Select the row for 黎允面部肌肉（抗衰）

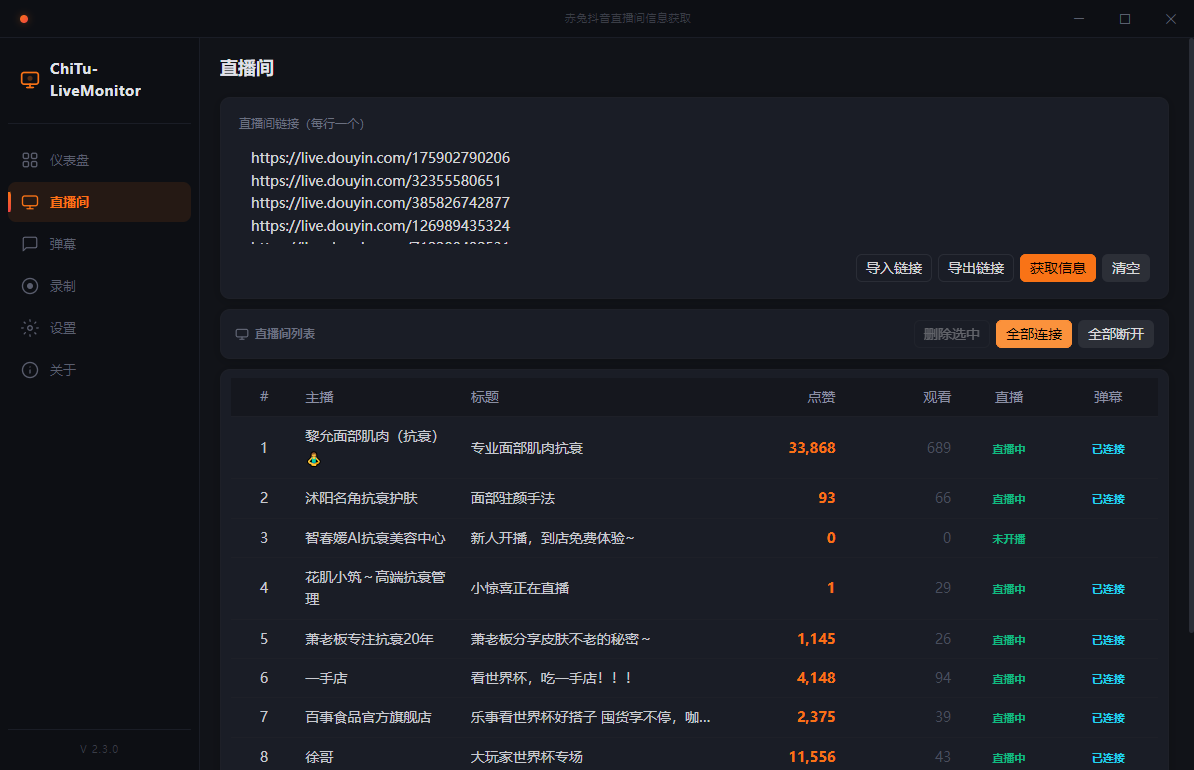(694, 448)
